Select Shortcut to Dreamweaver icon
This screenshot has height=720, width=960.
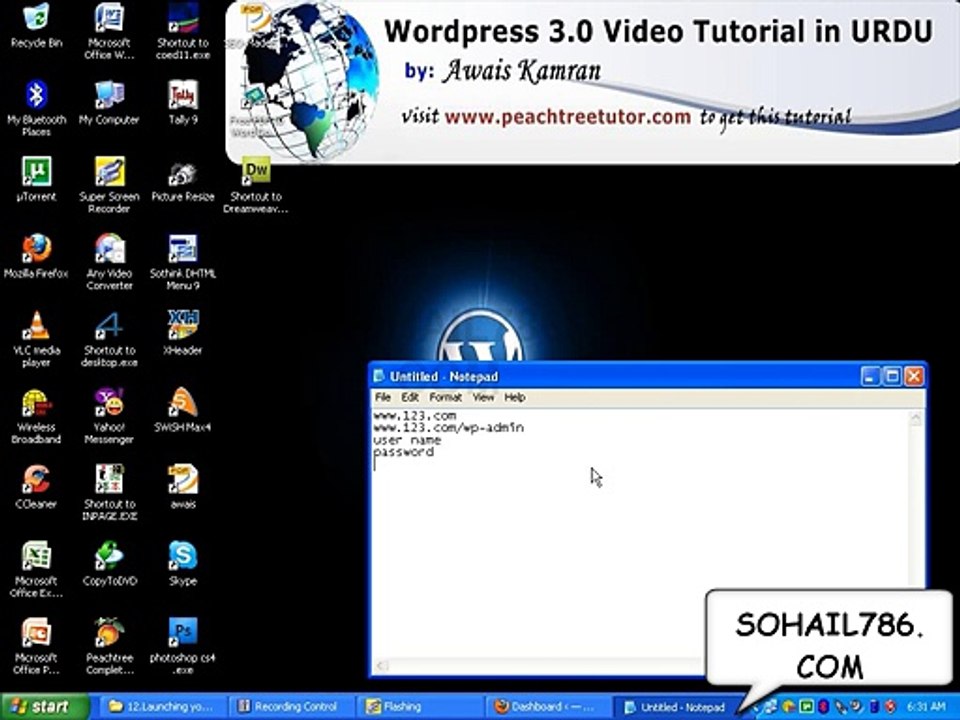256,184
